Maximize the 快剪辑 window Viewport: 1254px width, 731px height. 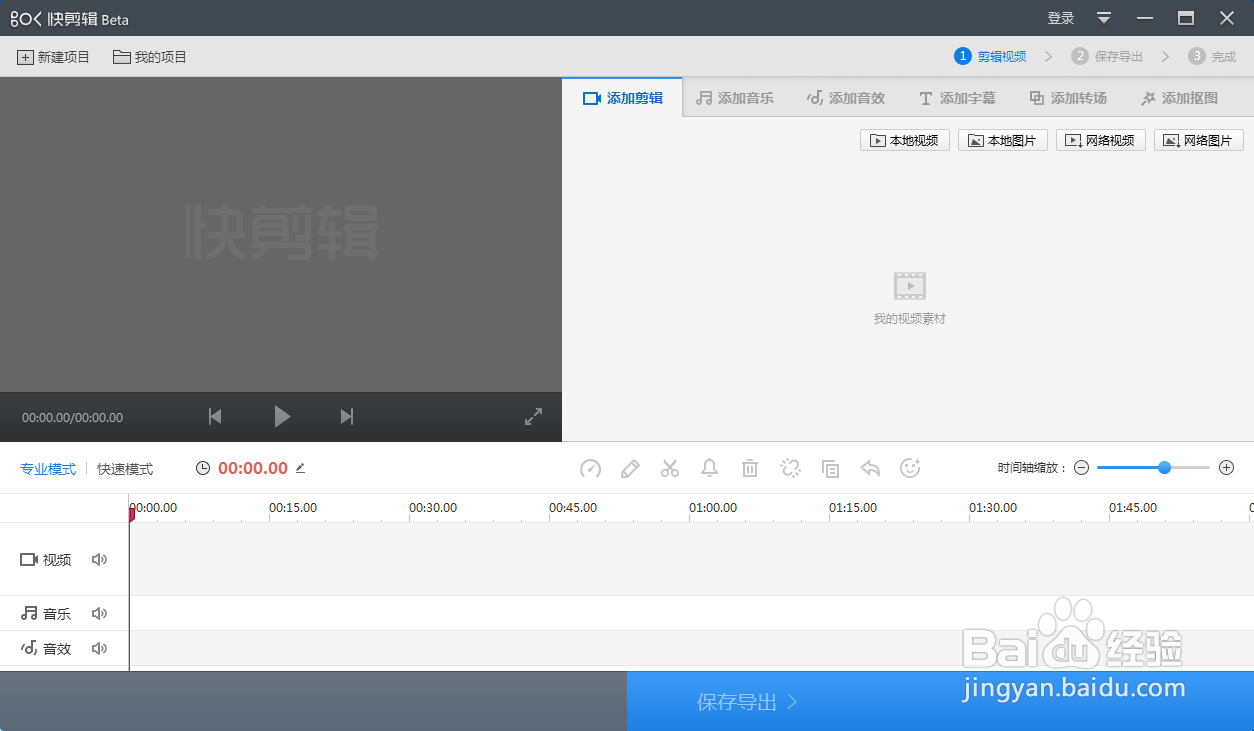[x=1186, y=18]
